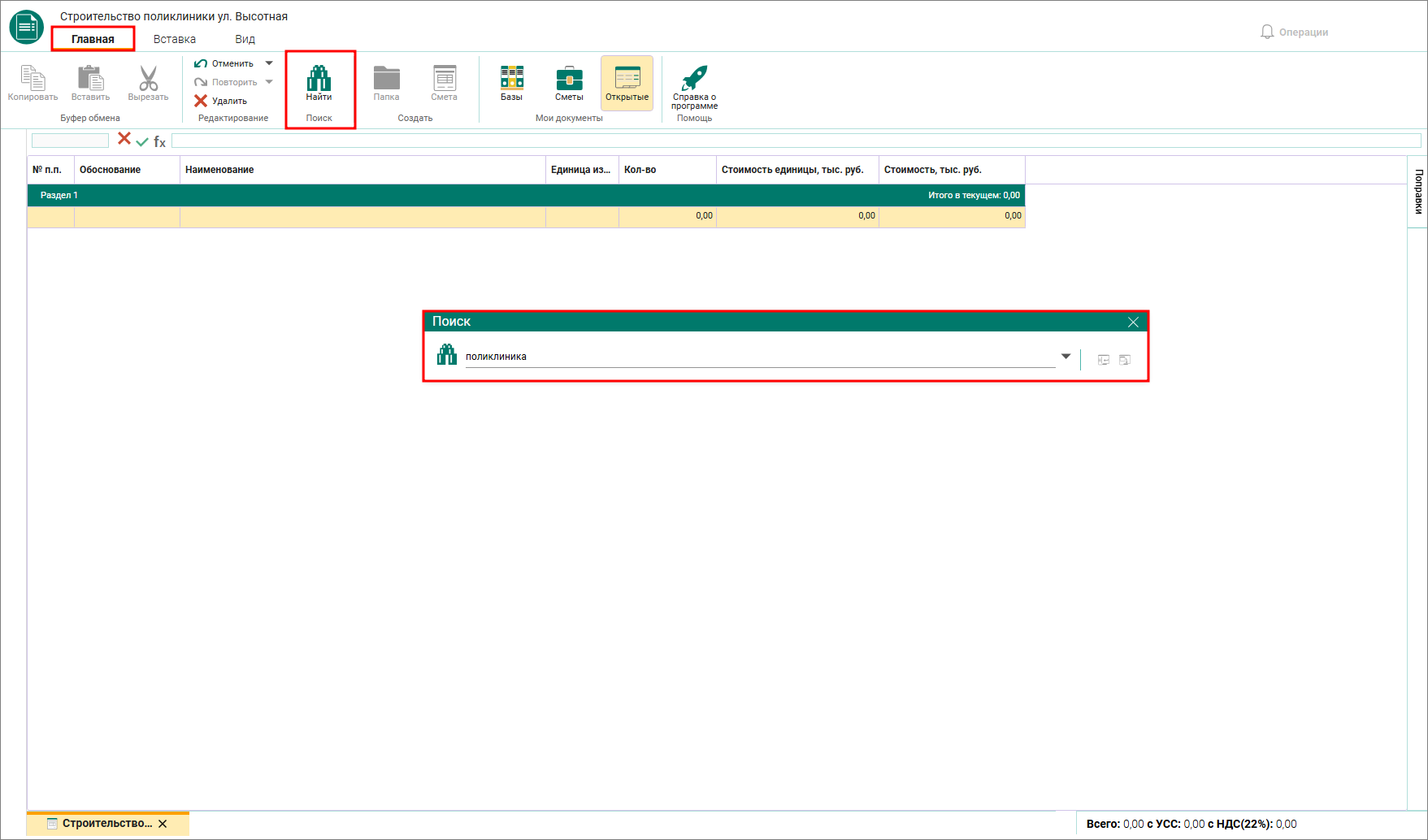This screenshot has width=1428, height=840.
Task: Click the fx function icon in formula bar
Action: (159, 141)
